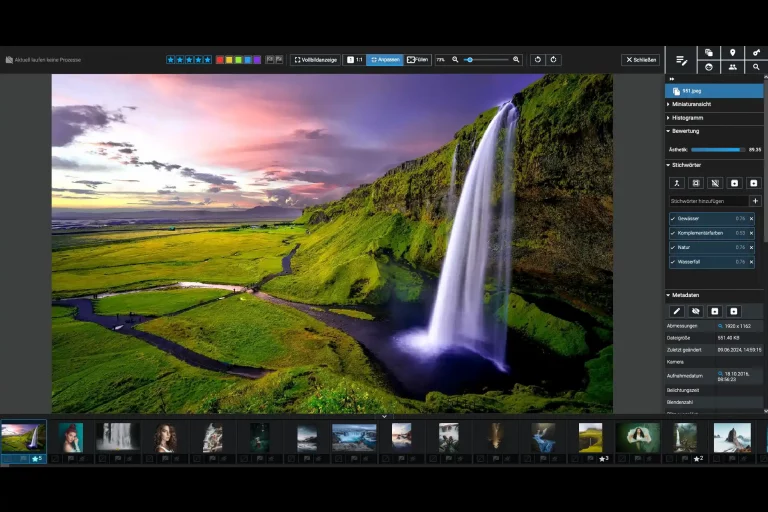The height and width of the screenshot is (512, 768).
Task: Toggle the Komplementärfarben keyword checkmark
Action: 673,233
